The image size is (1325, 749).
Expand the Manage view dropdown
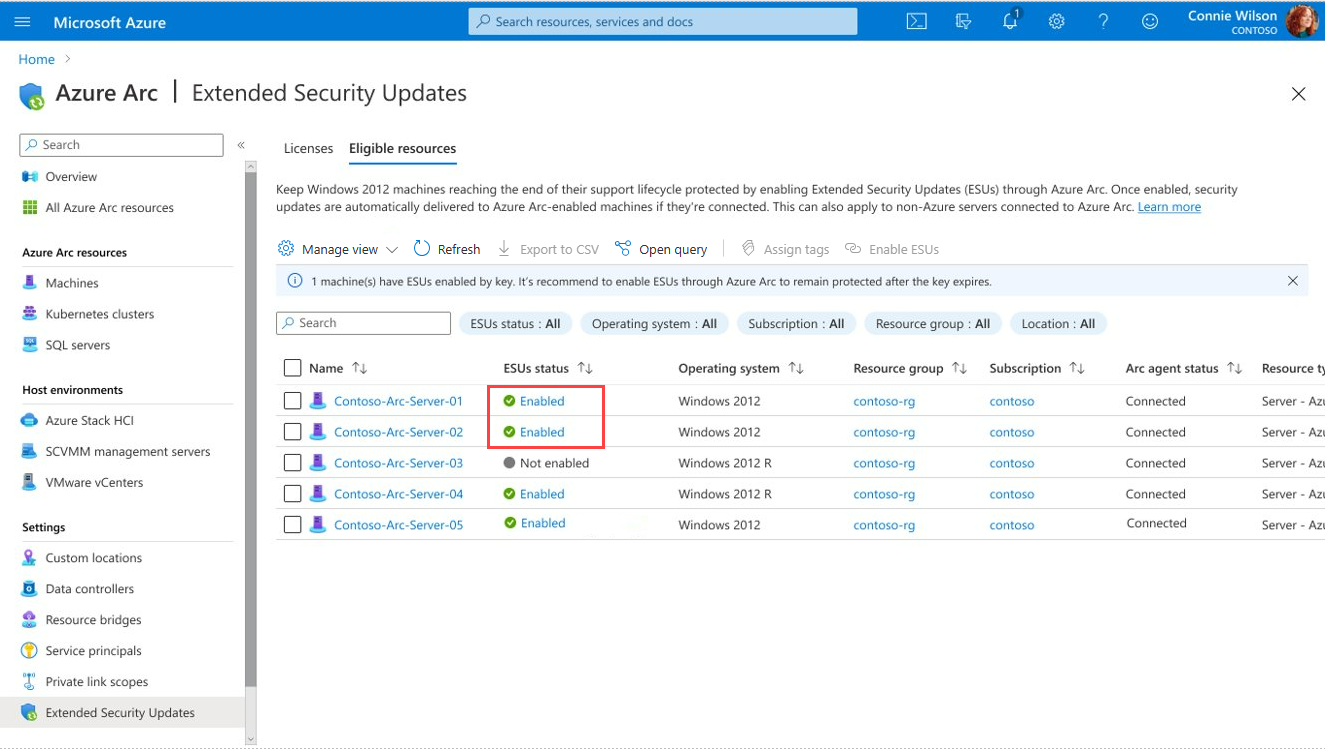[338, 249]
